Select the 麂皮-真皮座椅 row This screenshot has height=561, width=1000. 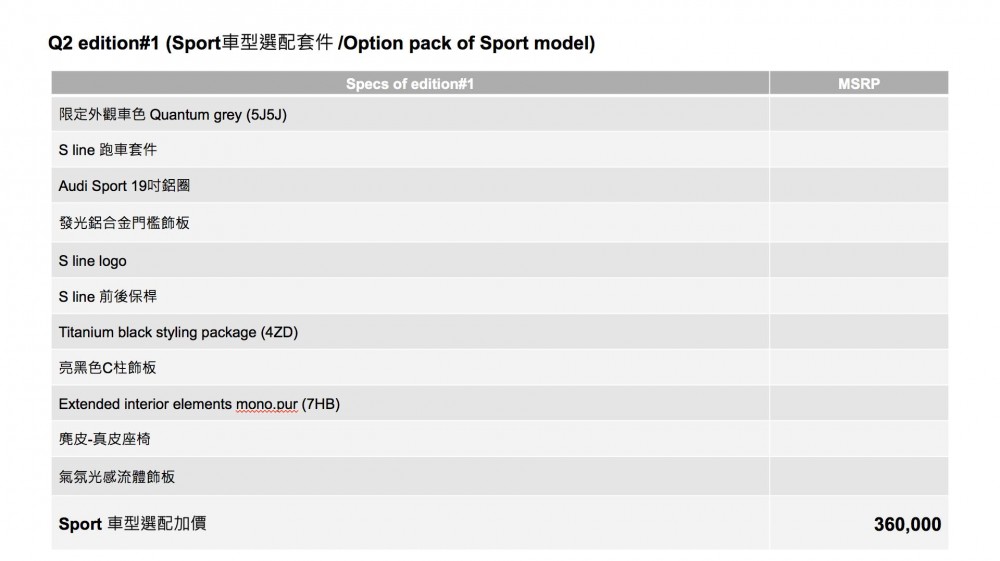coord(105,440)
